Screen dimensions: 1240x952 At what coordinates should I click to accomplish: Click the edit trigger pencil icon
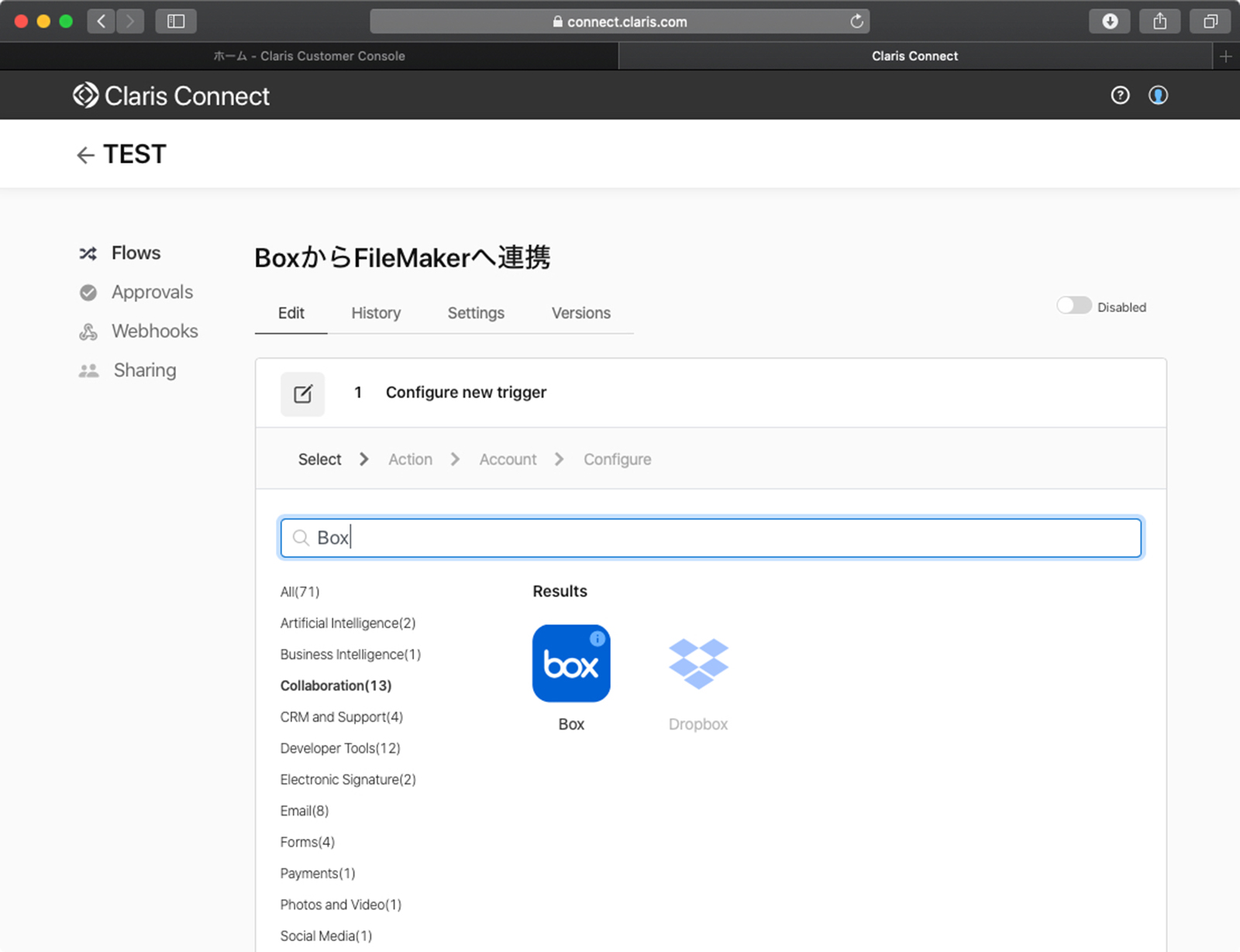303,394
